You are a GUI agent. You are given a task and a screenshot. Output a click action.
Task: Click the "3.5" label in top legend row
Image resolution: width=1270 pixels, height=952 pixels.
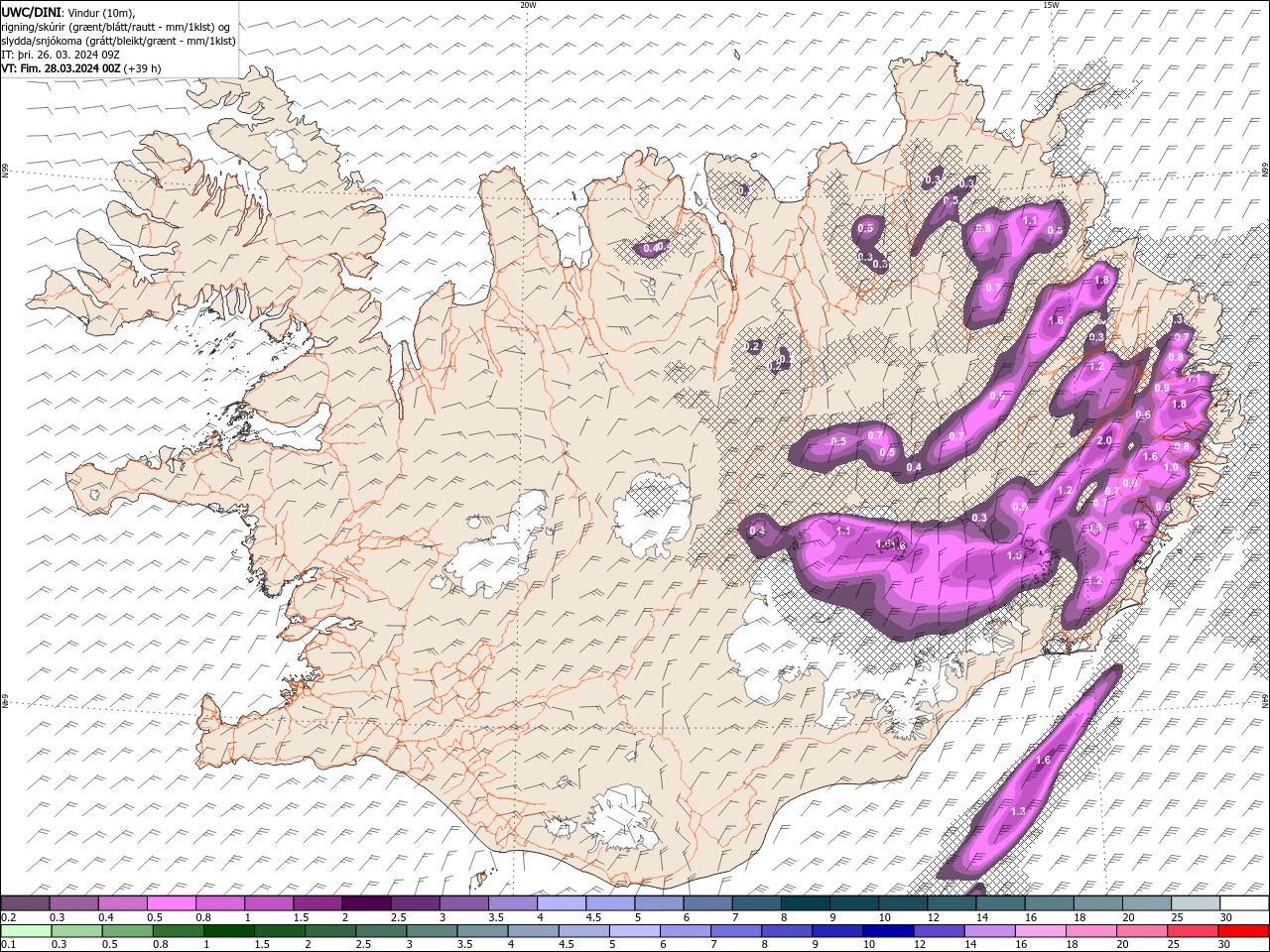point(496,917)
